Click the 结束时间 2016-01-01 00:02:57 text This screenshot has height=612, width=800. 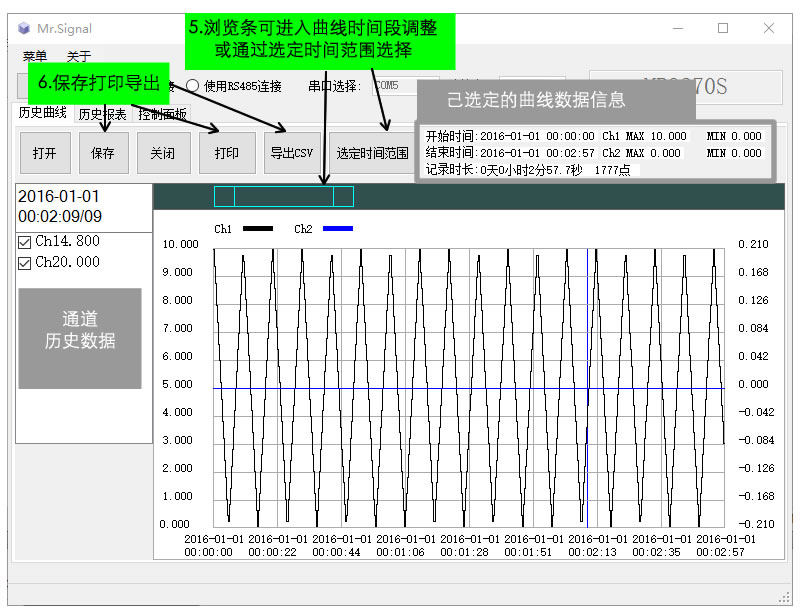pos(510,153)
